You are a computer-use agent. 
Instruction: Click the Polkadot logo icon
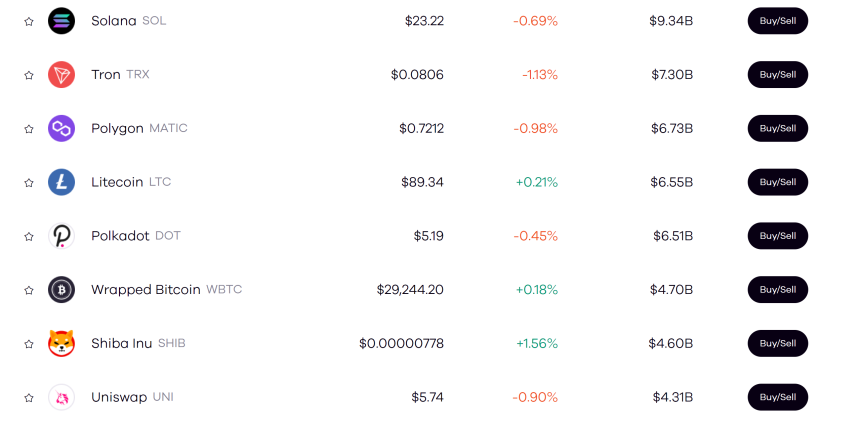point(61,236)
